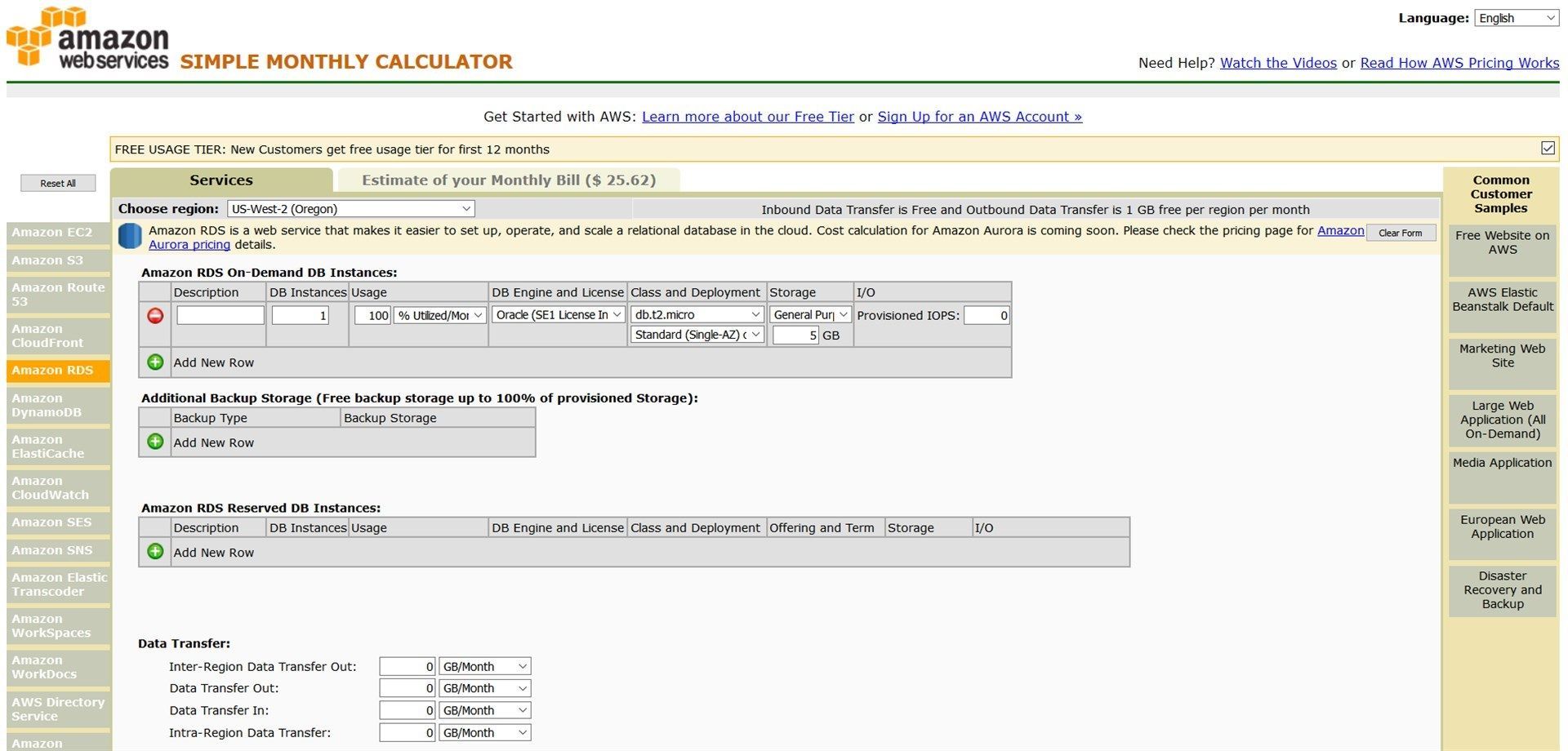Click the Clear Form button

tap(1401, 233)
